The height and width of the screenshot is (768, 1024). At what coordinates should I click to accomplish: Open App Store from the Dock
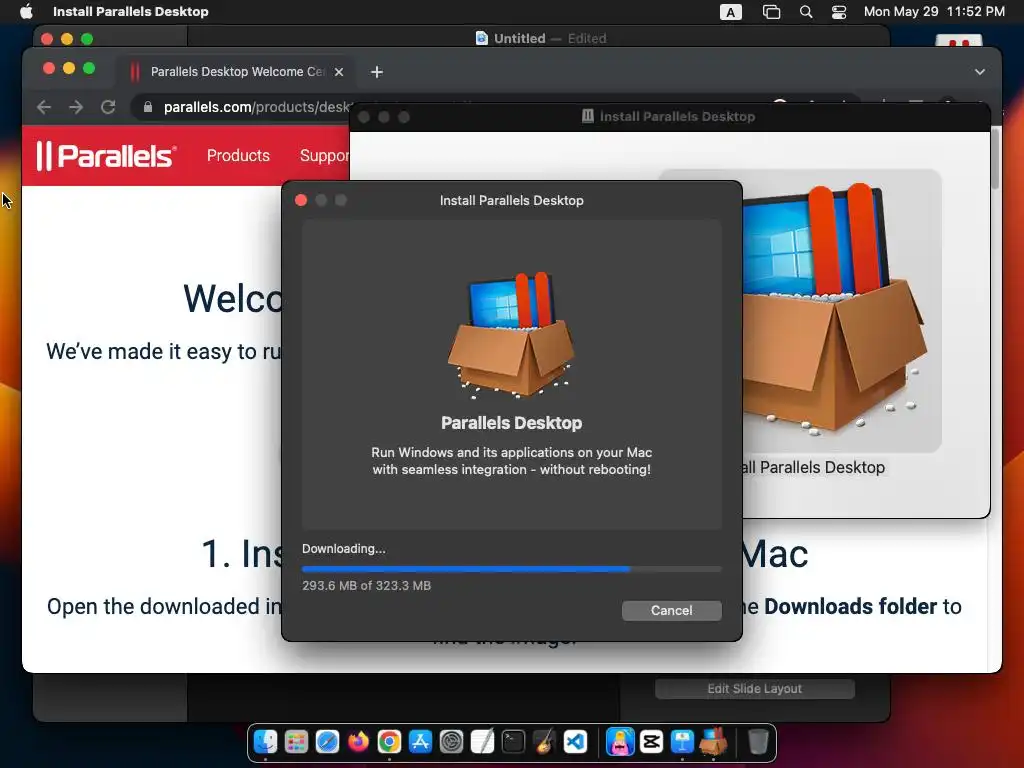(x=420, y=742)
